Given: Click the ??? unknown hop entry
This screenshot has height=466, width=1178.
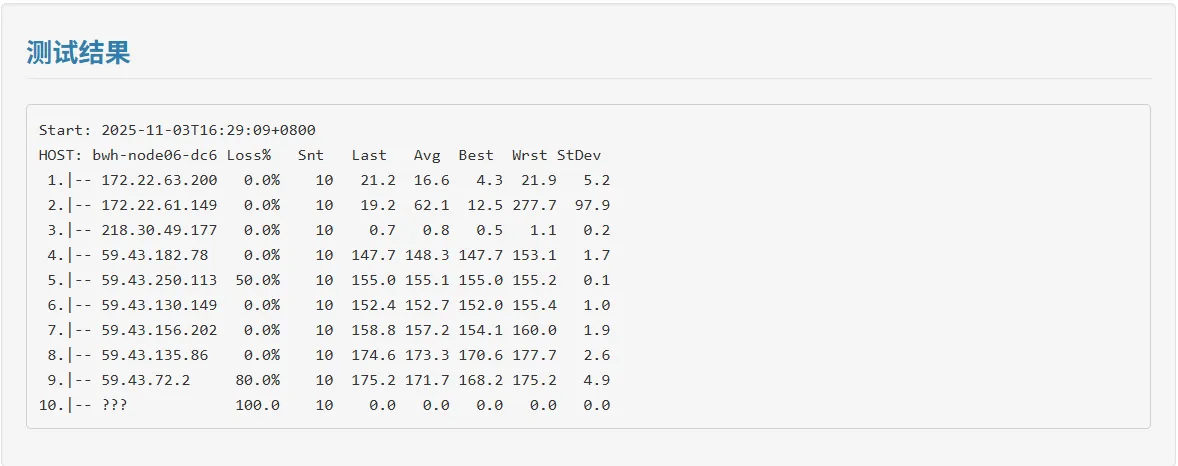Looking at the screenshot, I should click(115, 405).
